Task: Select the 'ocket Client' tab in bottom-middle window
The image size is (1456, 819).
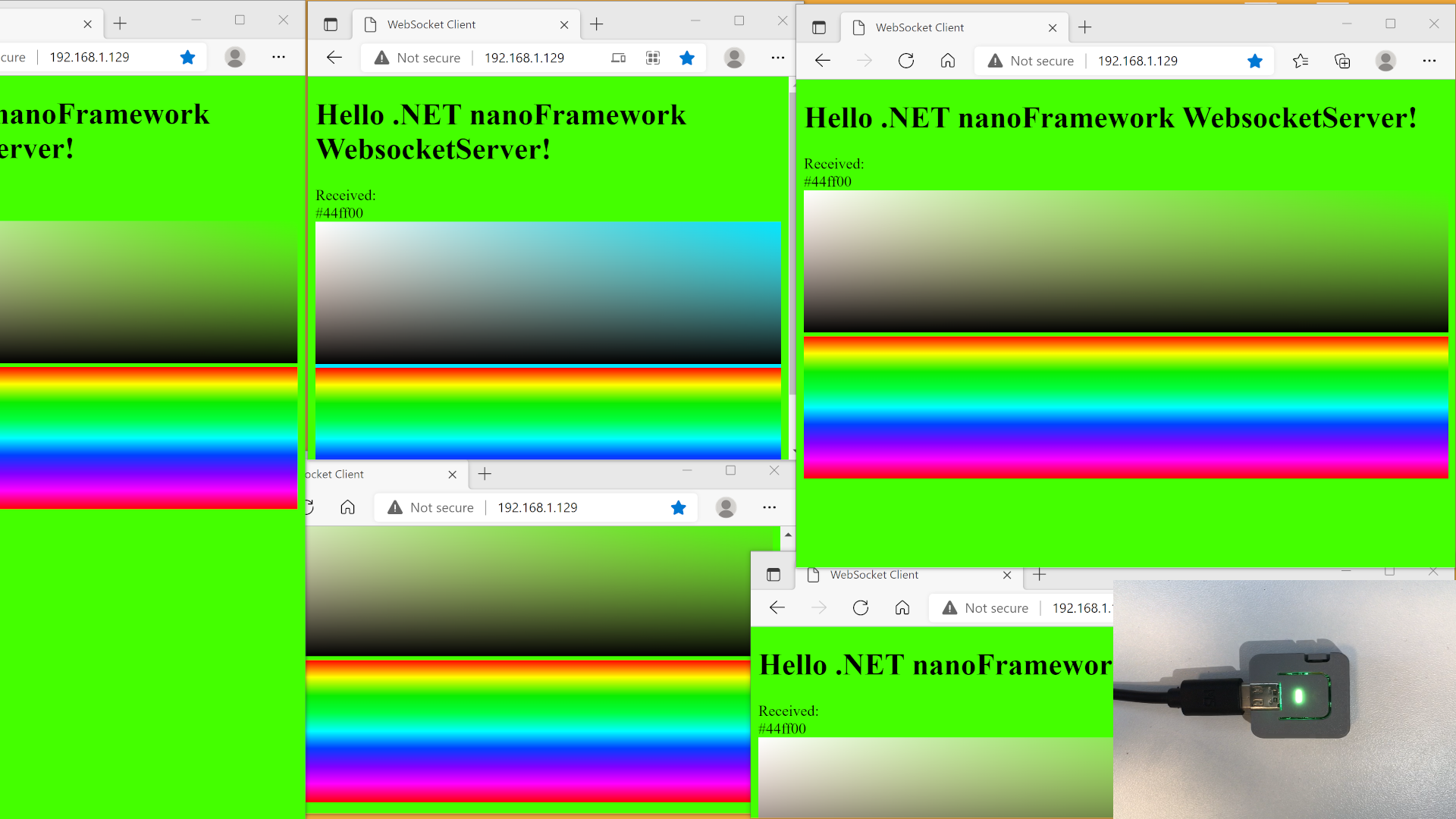Action: (x=387, y=475)
